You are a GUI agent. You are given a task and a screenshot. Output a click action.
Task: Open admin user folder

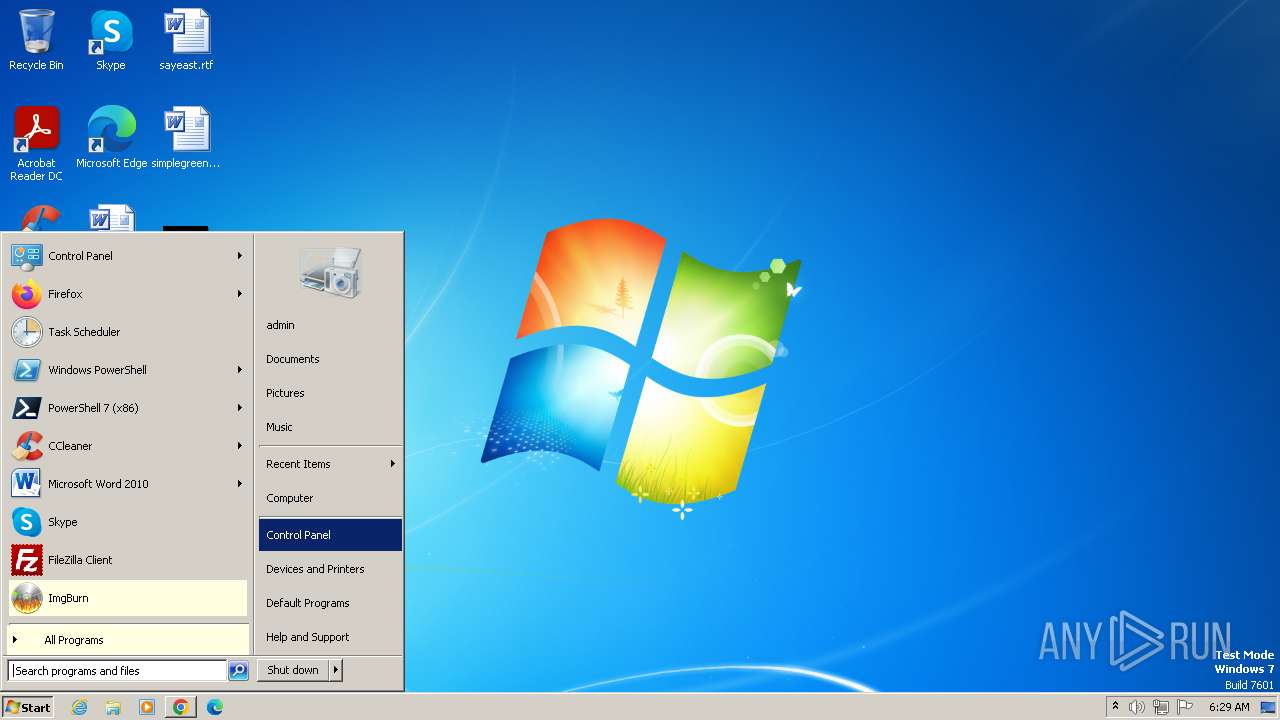coord(330,325)
